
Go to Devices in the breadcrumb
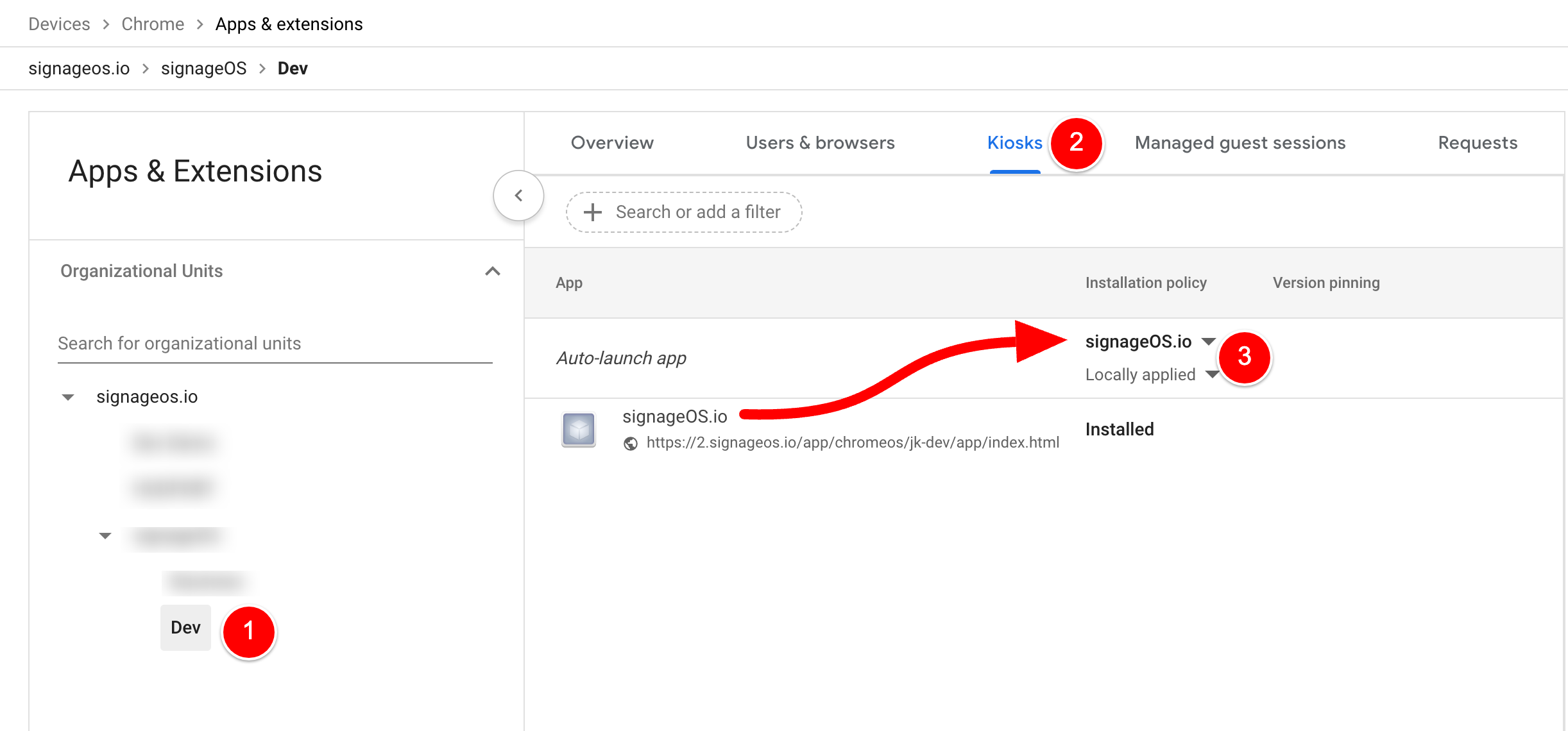pyautogui.click(x=59, y=24)
